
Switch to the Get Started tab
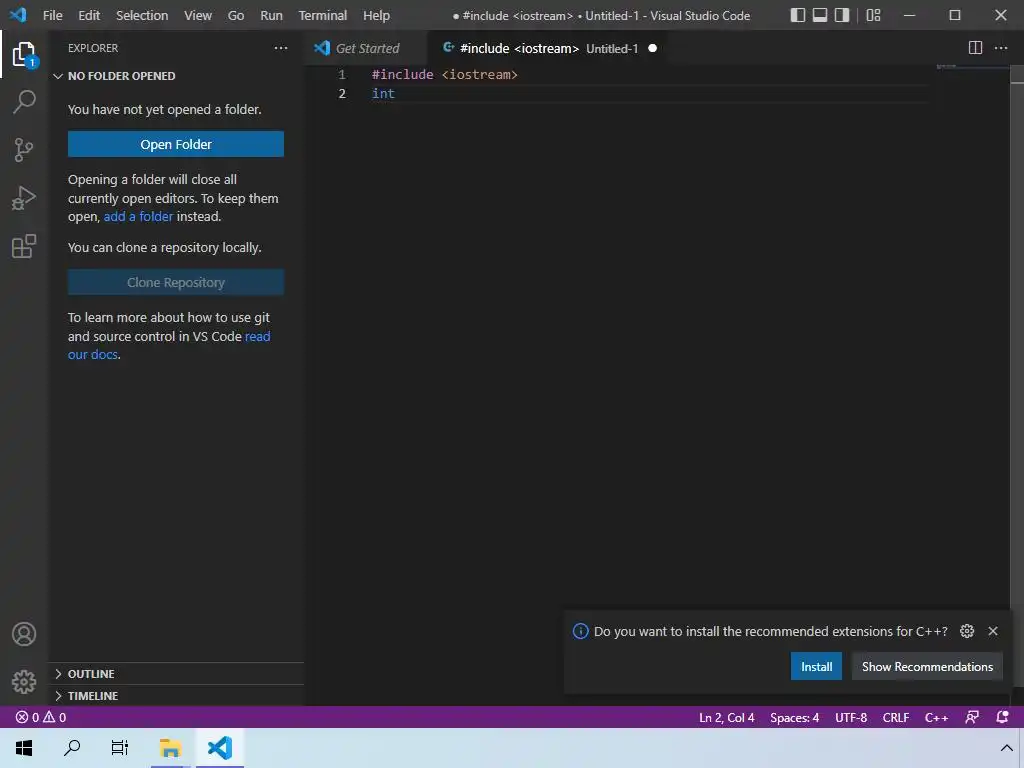[x=365, y=48]
